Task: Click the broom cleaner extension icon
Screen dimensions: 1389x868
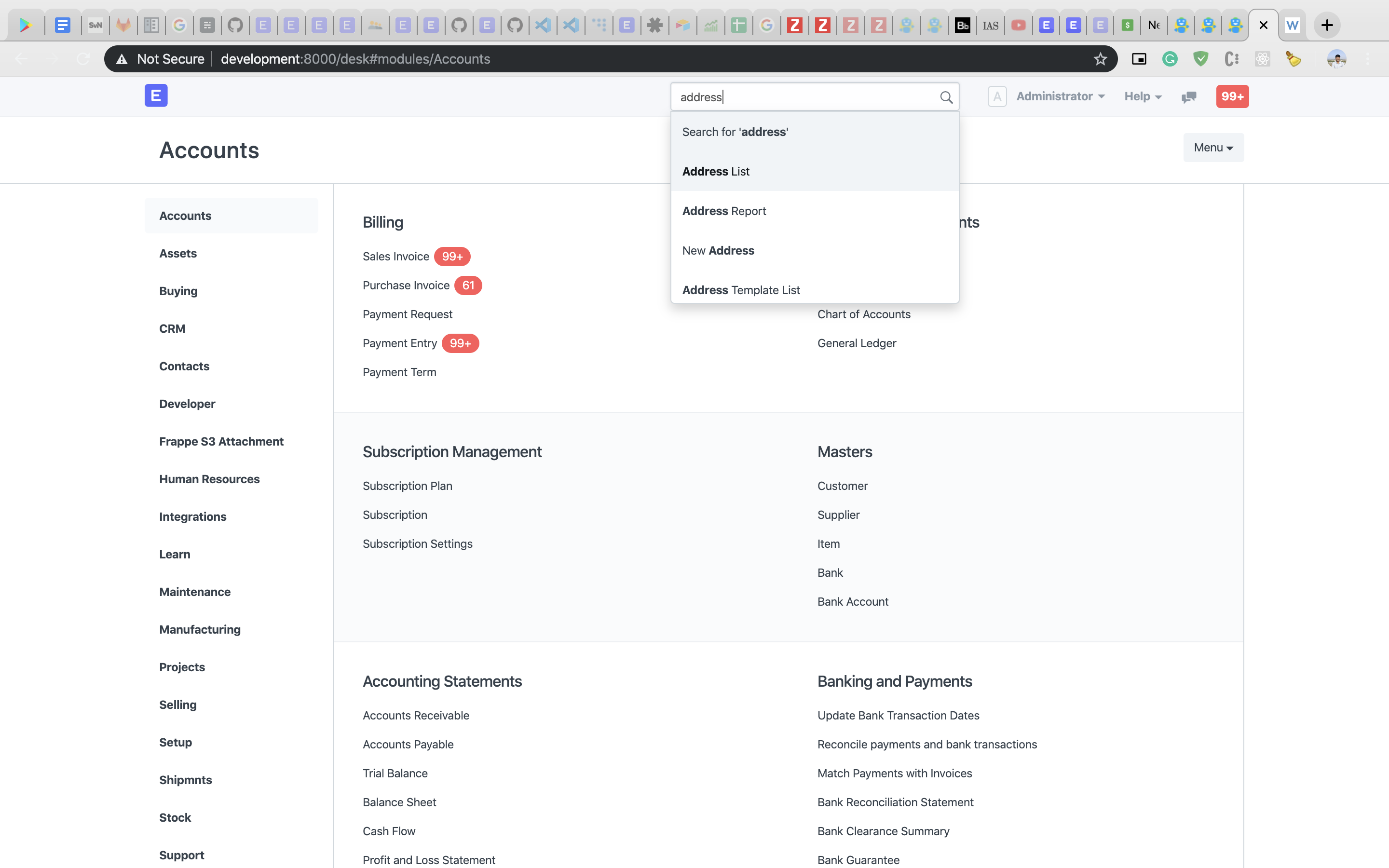Action: coord(1293,59)
